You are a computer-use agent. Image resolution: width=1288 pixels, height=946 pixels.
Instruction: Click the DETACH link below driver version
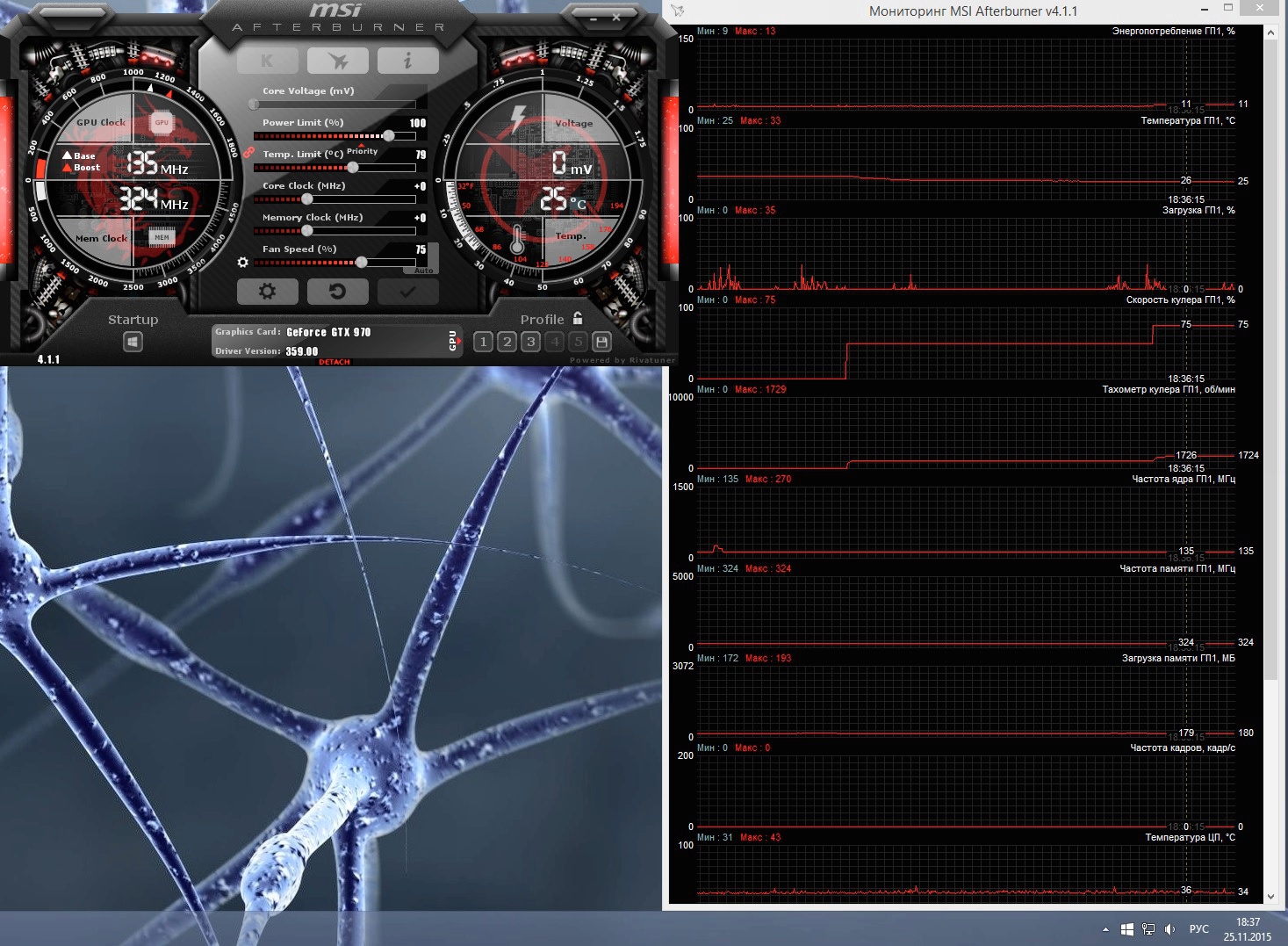(335, 361)
